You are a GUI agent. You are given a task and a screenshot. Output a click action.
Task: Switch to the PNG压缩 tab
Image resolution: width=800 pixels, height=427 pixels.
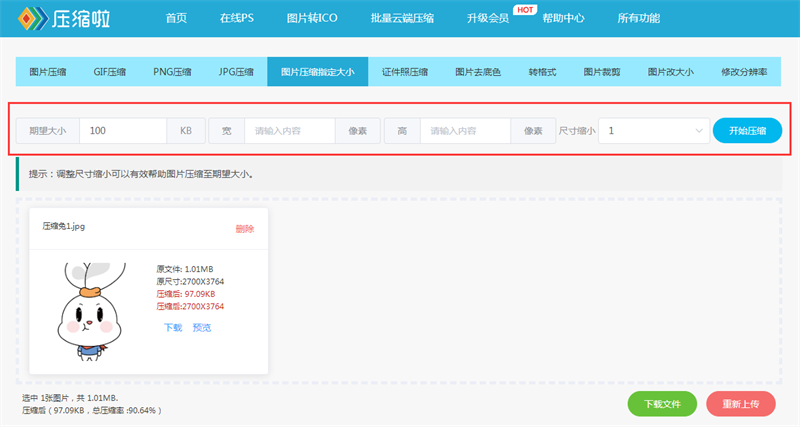[x=172, y=72]
